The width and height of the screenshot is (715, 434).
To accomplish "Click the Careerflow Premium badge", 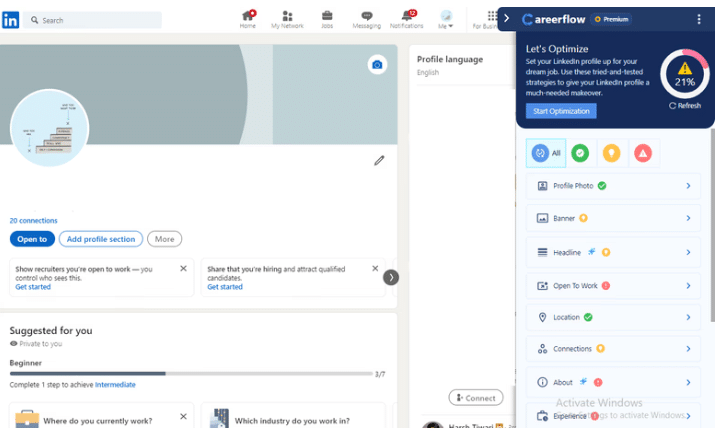I will pos(611,19).
